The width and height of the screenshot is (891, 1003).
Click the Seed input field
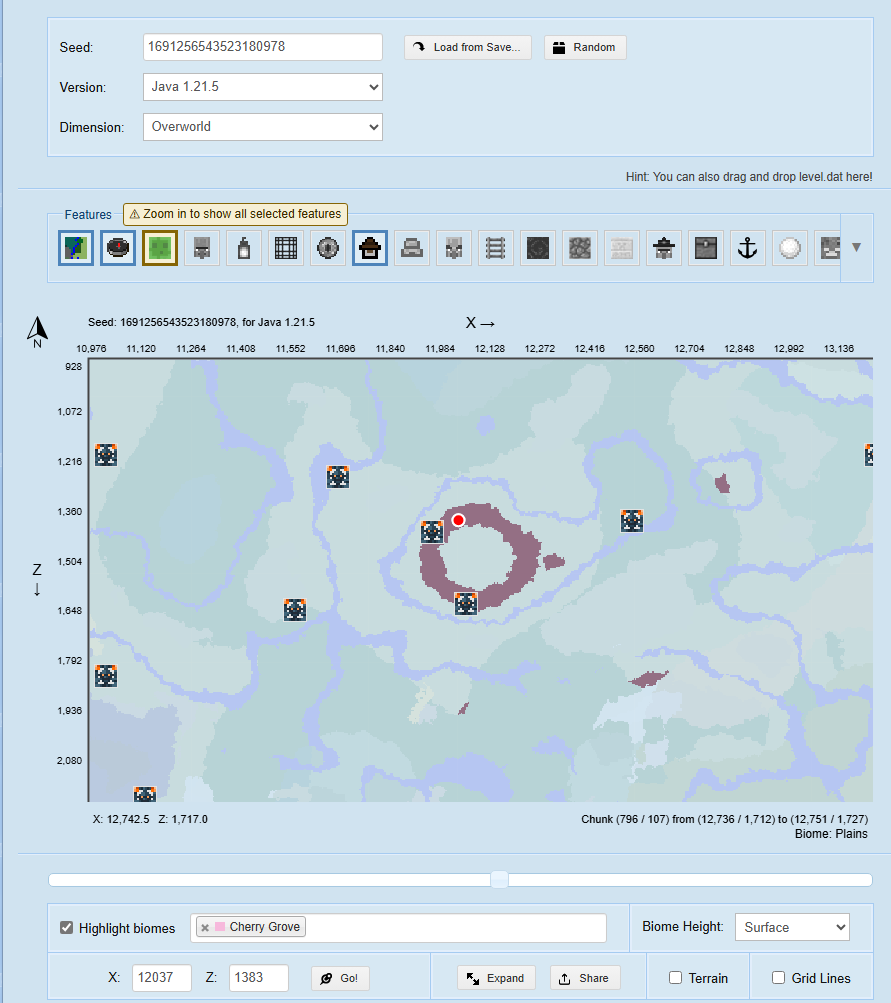(263, 47)
